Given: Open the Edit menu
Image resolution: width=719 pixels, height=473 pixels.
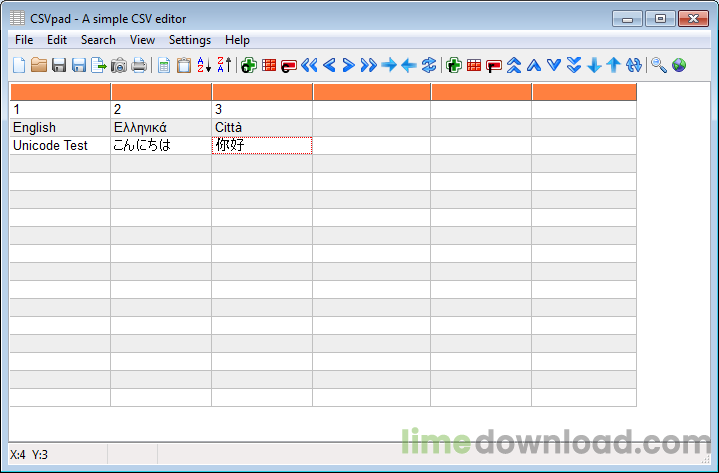Looking at the screenshot, I should coord(57,40).
